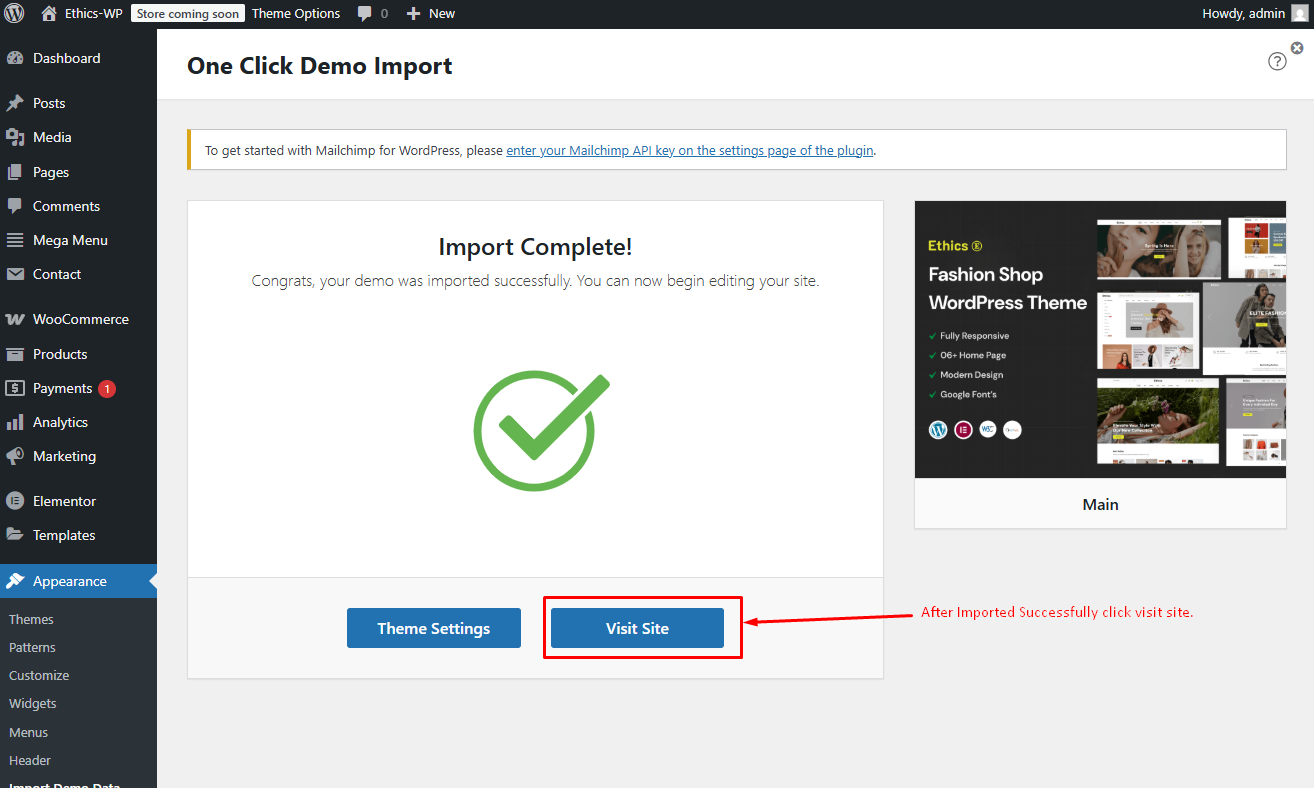
Task: Click the Analytics bar chart icon
Action: [15, 422]
